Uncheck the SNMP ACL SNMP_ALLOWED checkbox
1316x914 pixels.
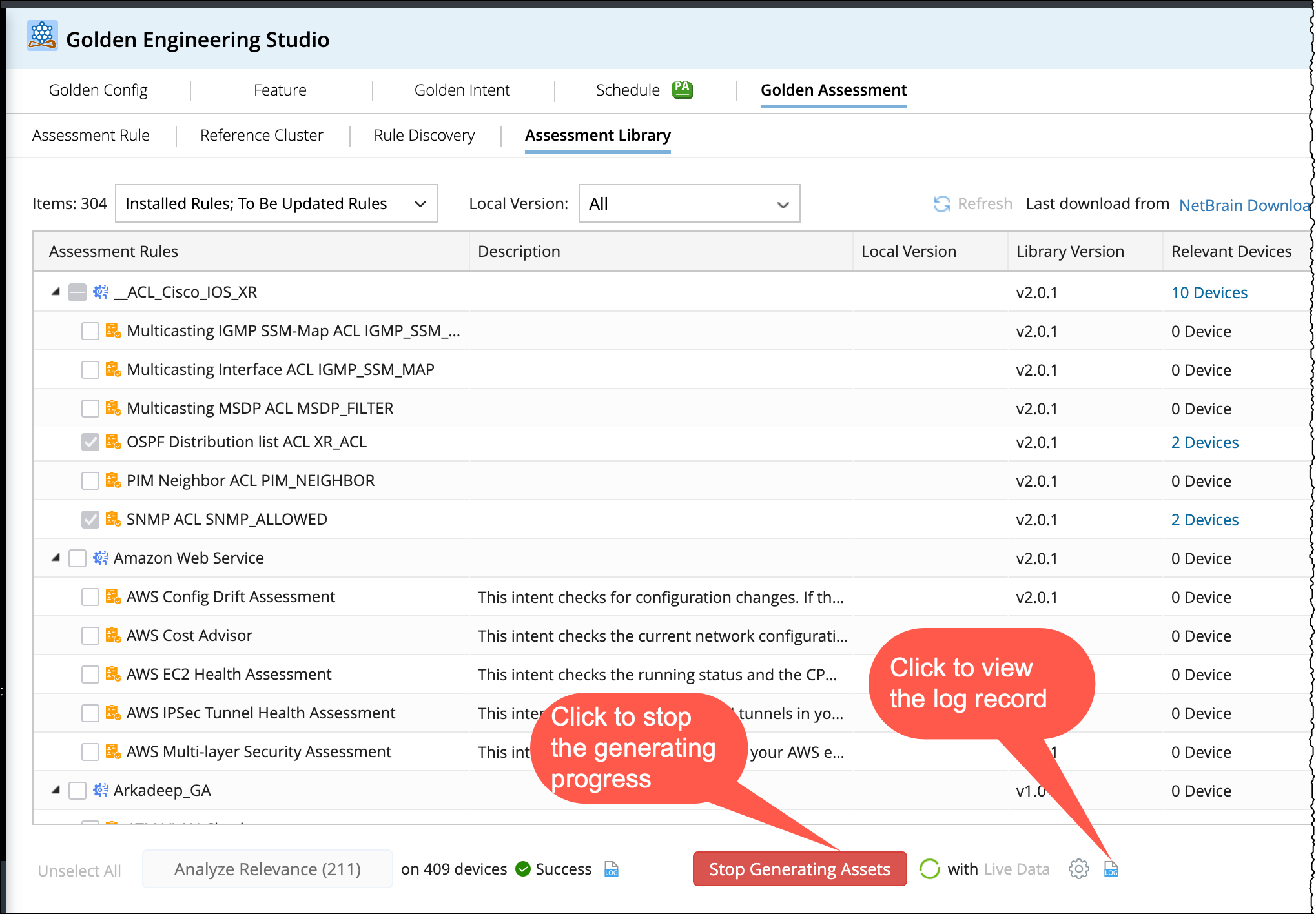click(90, 520)
